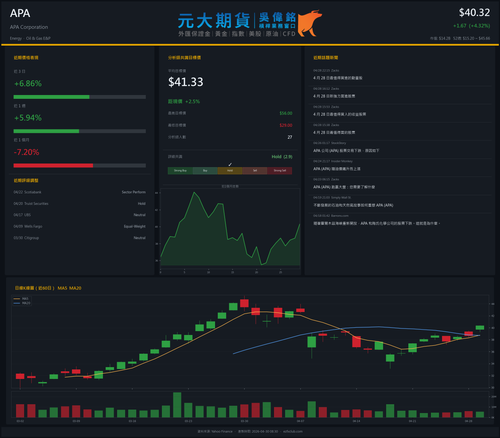Viewport: 500px width, 438px height.
Task: Click the Hold (2.9) consensus rating
Action: (282, 157)
